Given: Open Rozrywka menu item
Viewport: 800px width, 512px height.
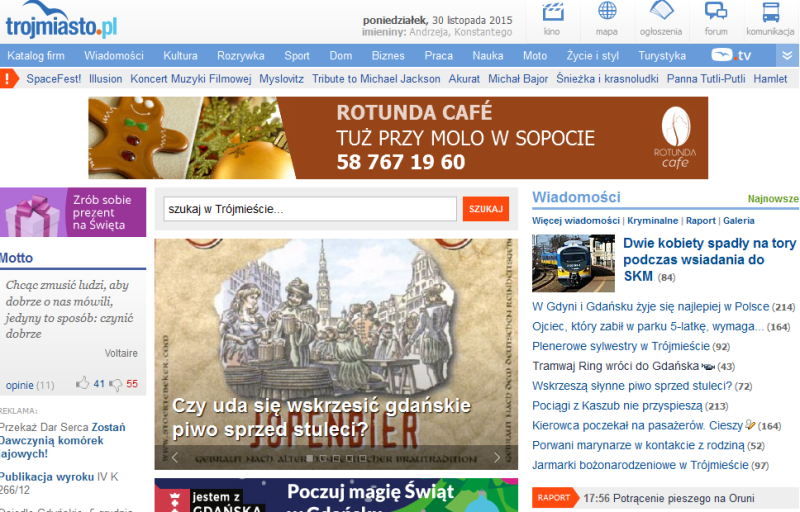Looking at the screenshot, I should [x=241, y=56].
